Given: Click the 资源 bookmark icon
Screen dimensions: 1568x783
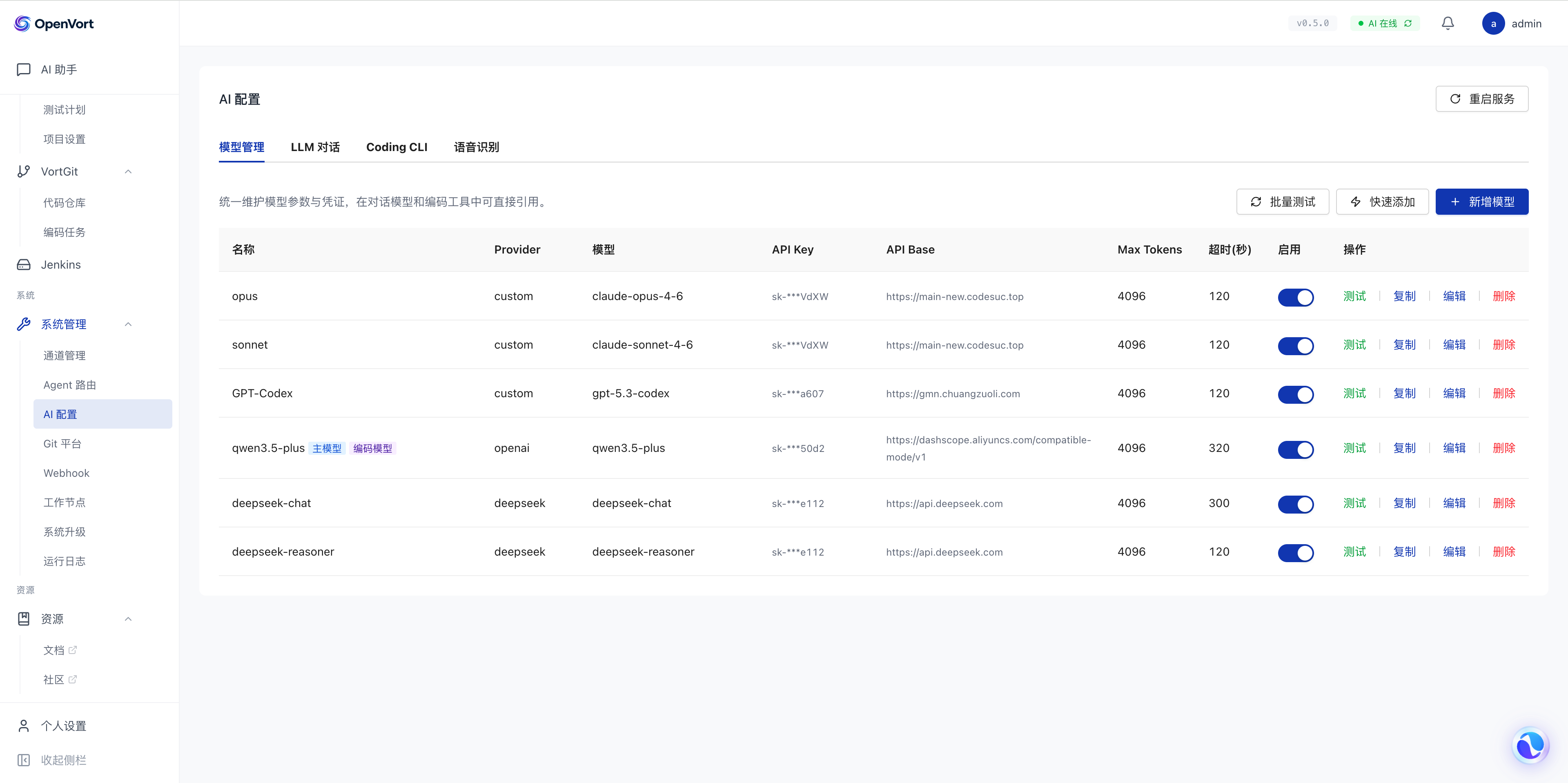Looking at the screenshot, I should (24, 619).
